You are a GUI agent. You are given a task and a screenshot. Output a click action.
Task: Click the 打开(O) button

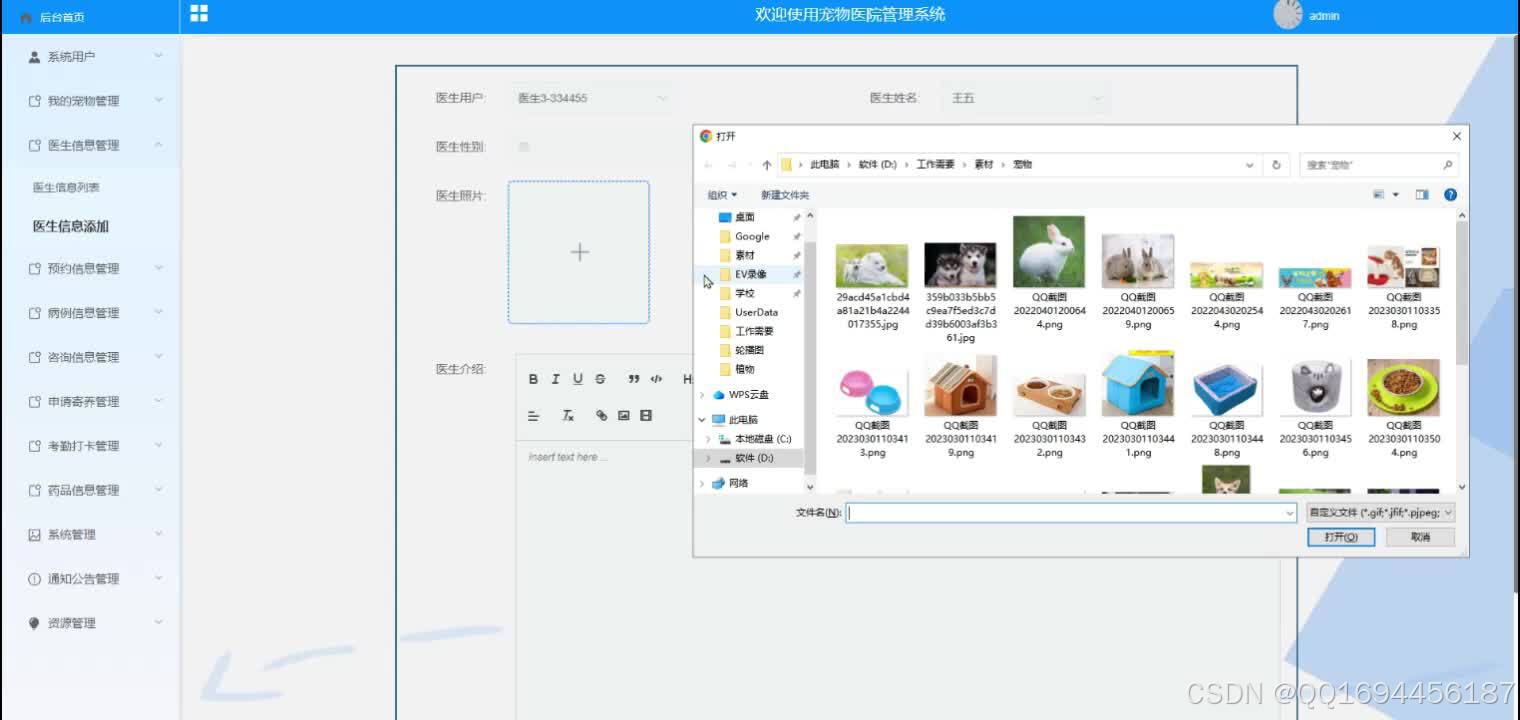(x=1341, y=537)
